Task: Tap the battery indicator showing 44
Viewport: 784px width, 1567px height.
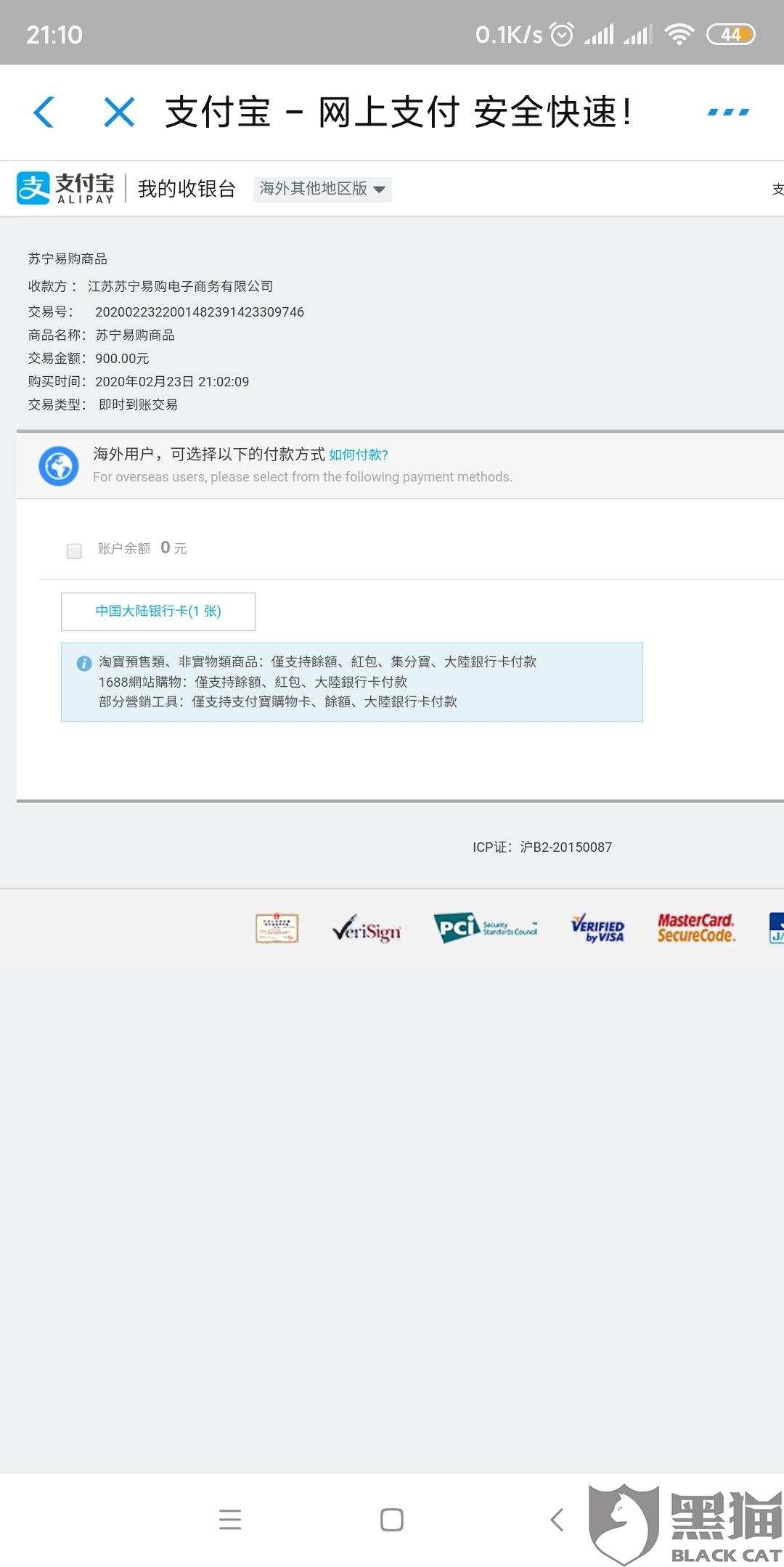Action: tap(731, 34)
